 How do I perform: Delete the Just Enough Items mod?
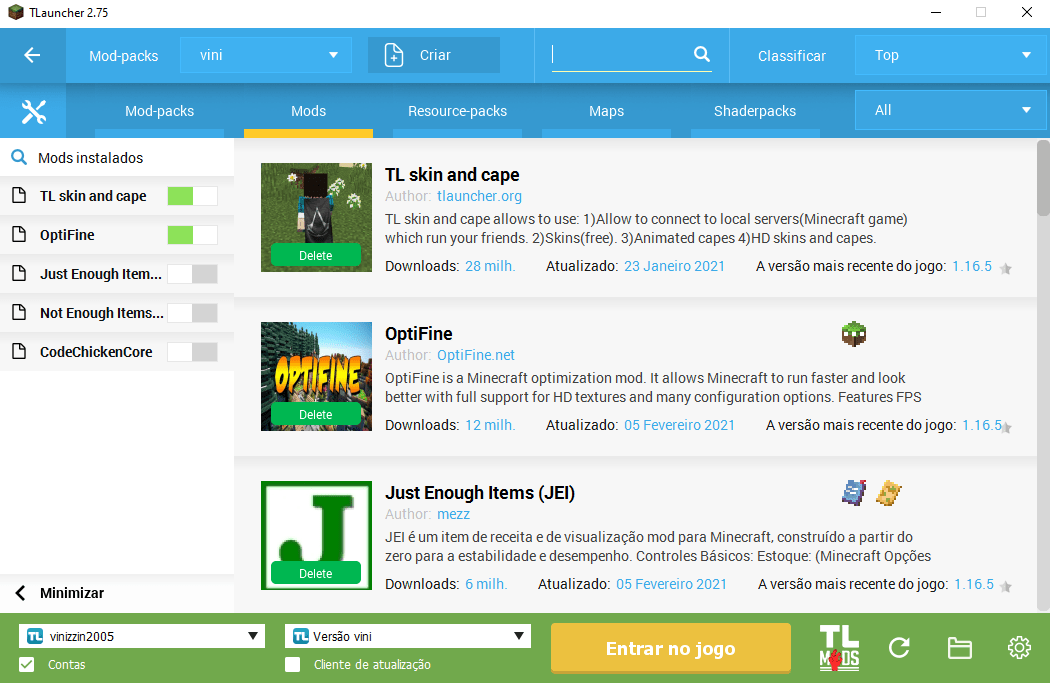click(315, 573)
